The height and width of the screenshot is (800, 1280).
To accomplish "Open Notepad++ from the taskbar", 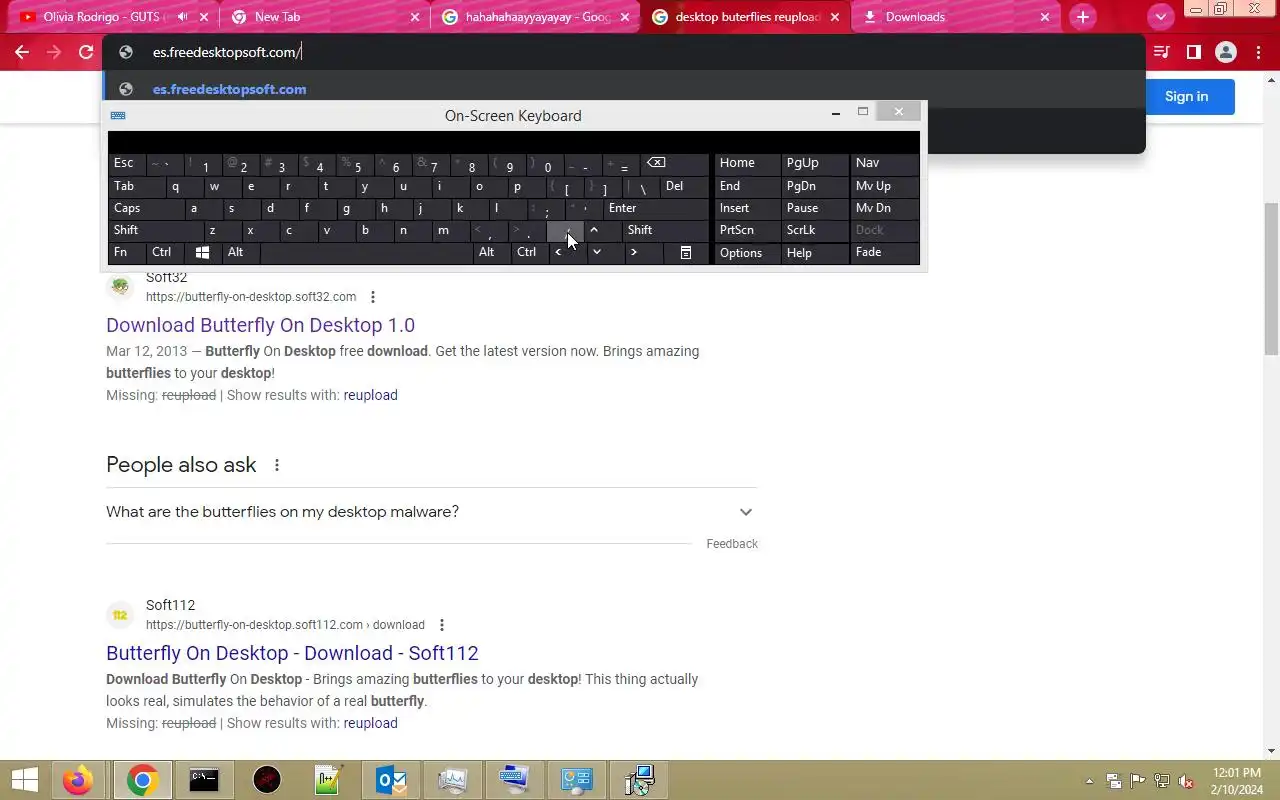I will pyautogui.click(x=328, y=780).
